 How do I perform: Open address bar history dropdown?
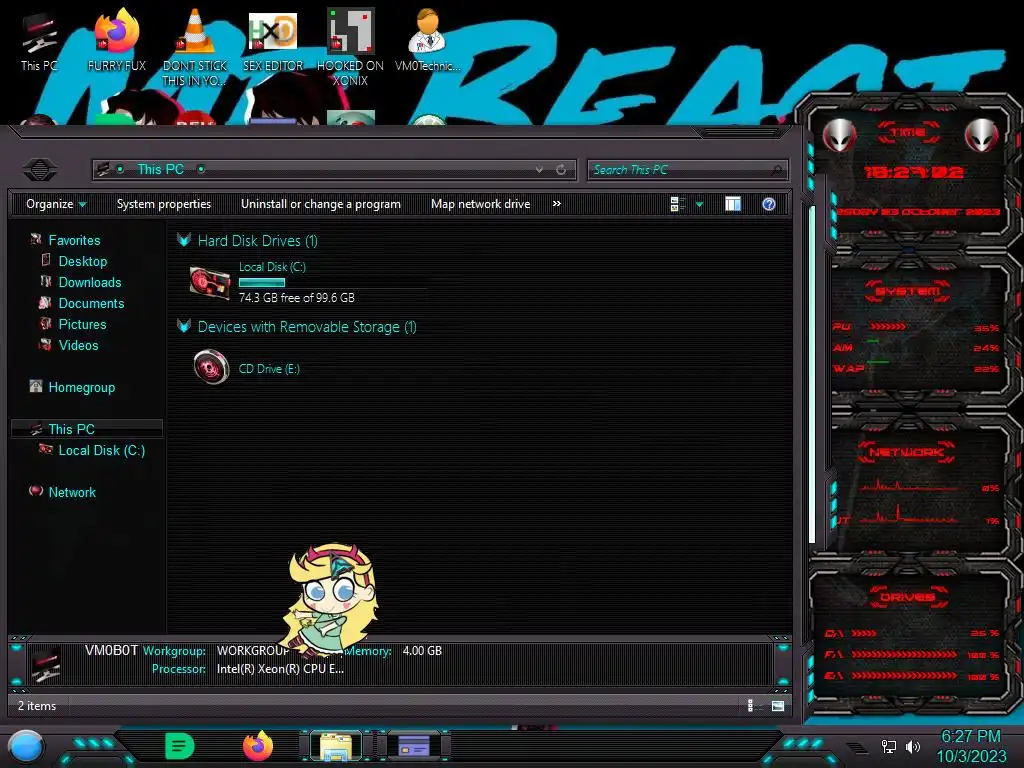539,170
